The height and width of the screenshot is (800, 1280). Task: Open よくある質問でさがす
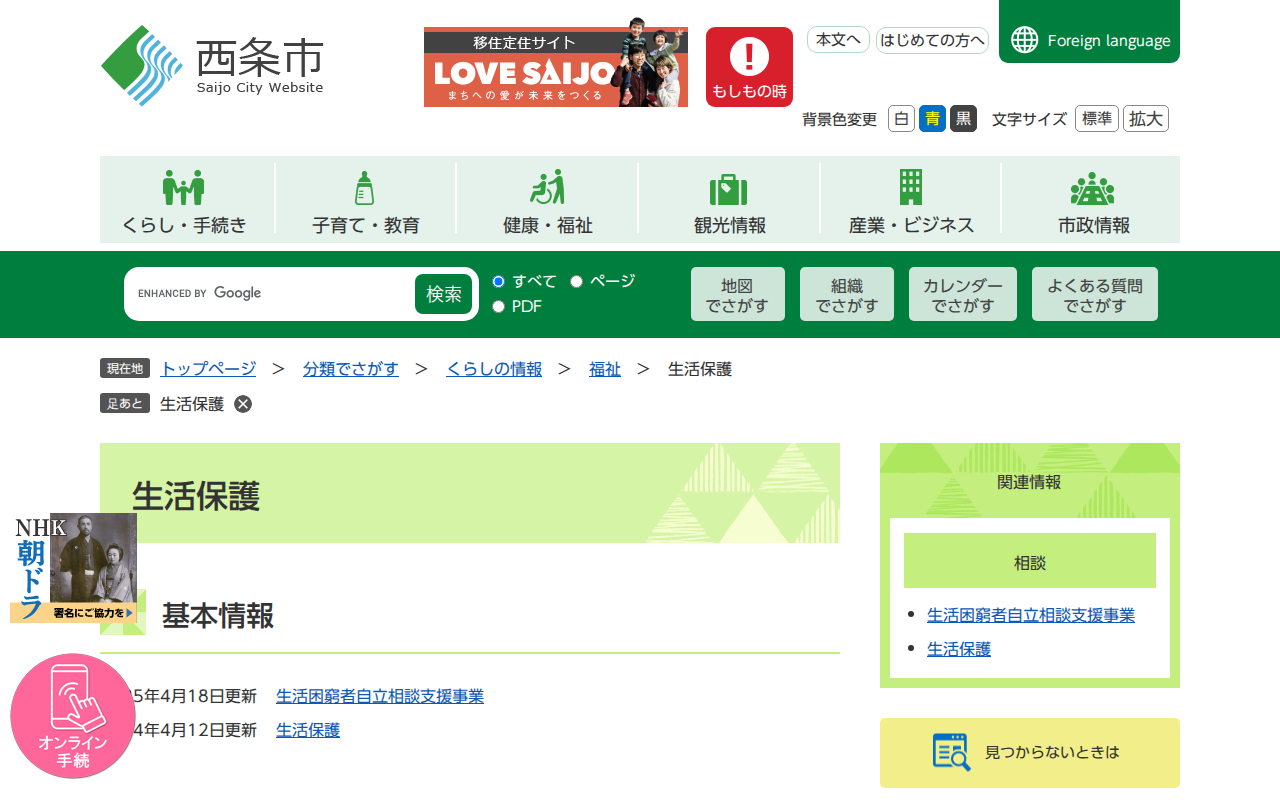(x=1095, y=294)
